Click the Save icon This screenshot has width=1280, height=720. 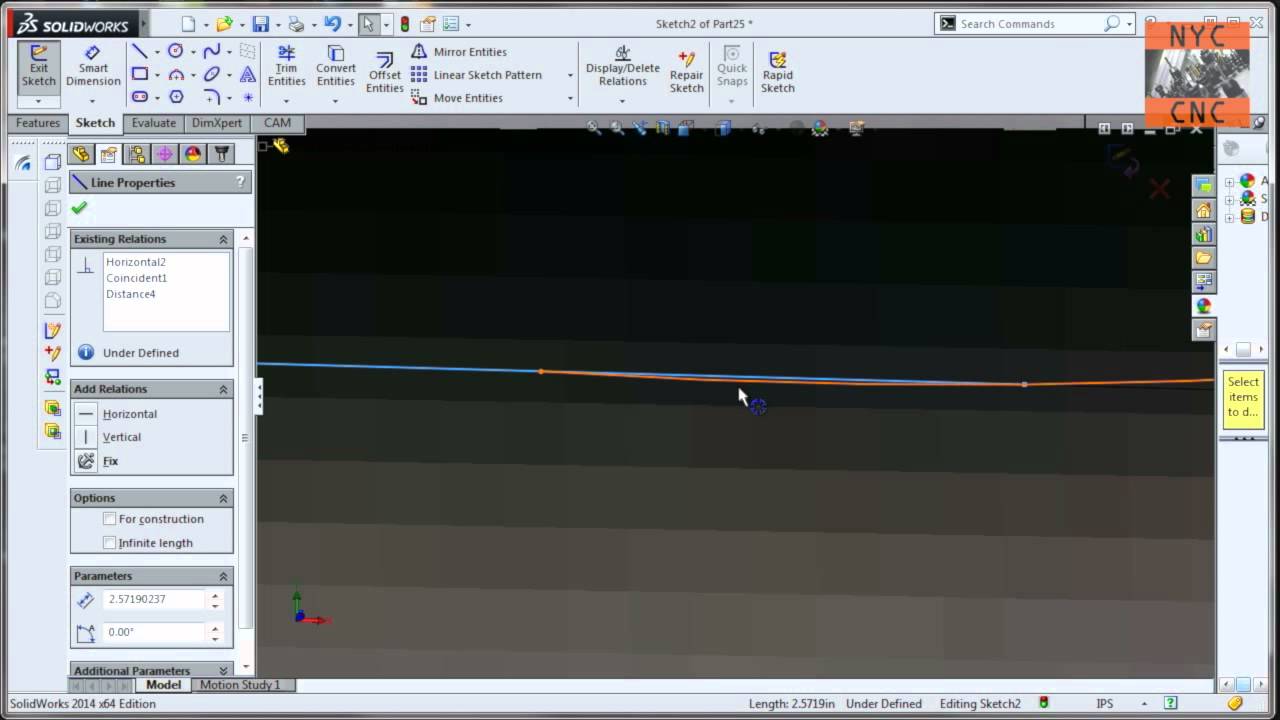tap(261, 24)
